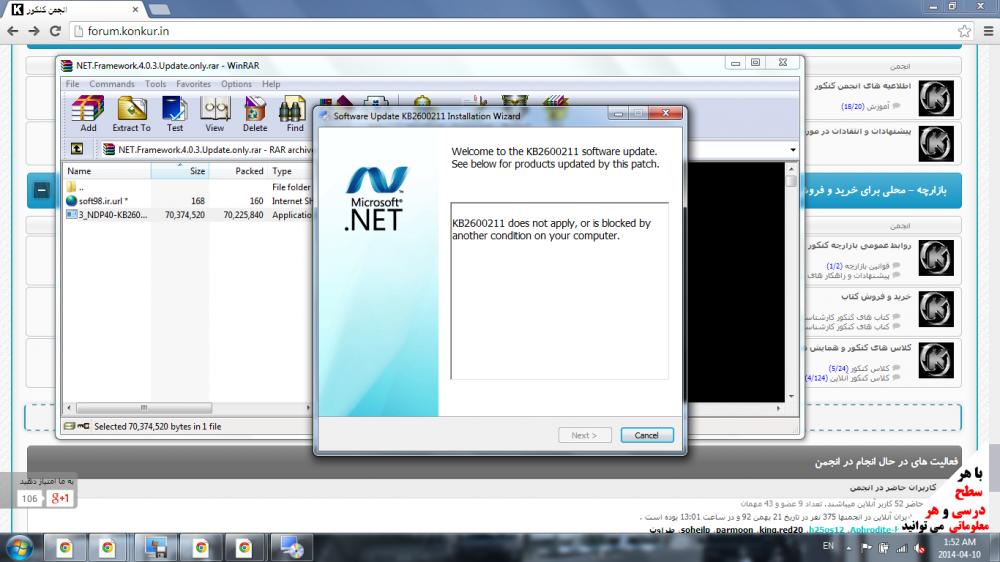Click forum icon beside اطلاعیه های انجمن کنکور

[x=936, y=98]
